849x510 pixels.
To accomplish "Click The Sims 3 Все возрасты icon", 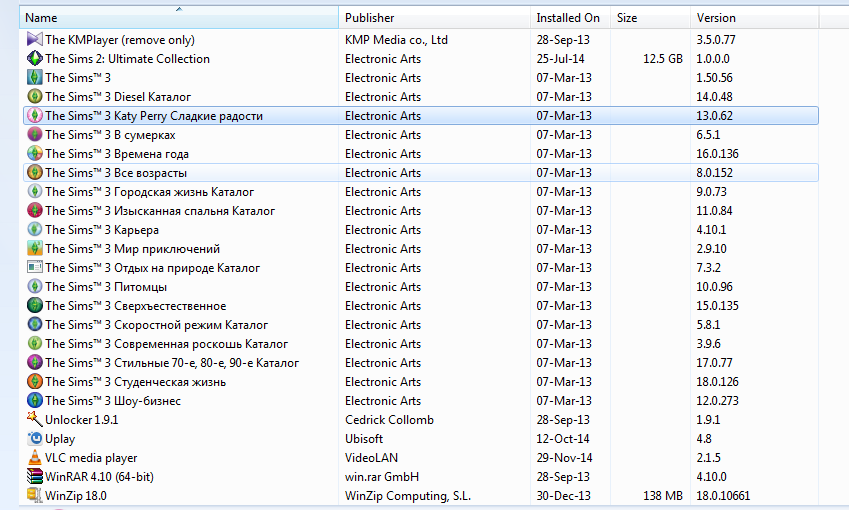I will 35,172.
